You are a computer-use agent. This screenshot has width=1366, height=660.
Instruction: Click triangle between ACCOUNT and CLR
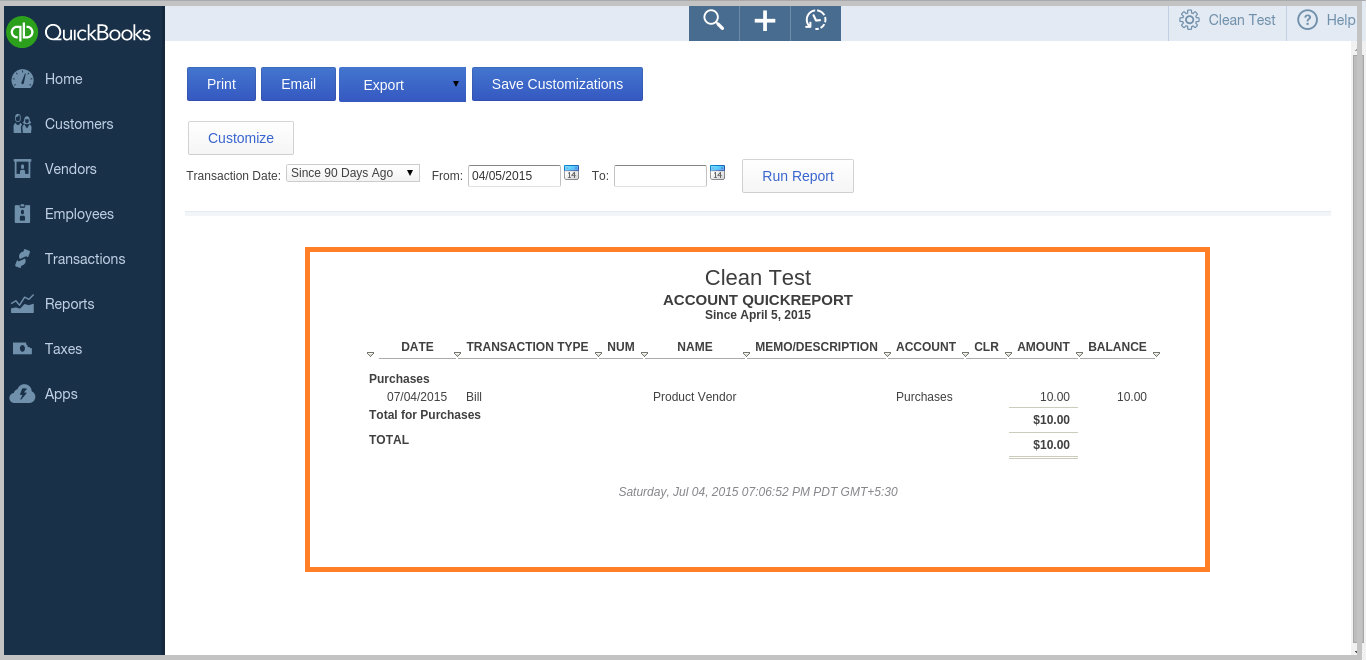(x=965, y=354)
